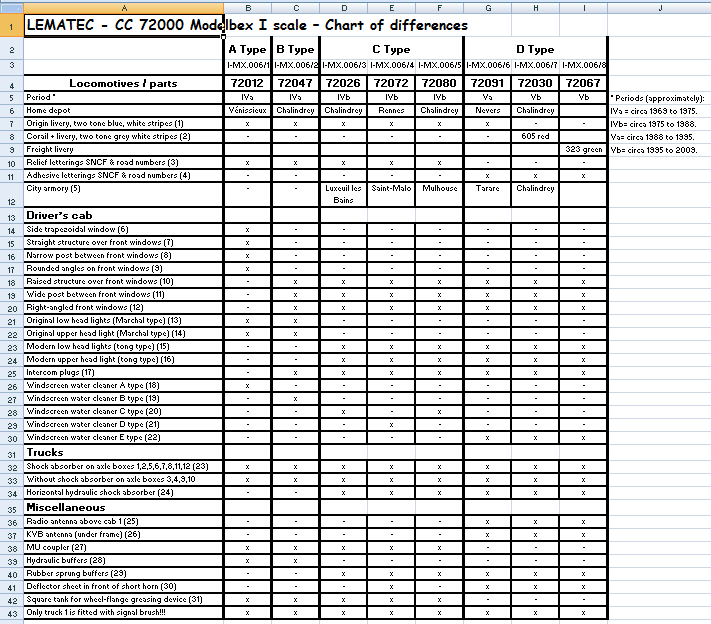Select row 13 header
The width and height of the screenshot is (711, 624).
click(x=11, y=217)
